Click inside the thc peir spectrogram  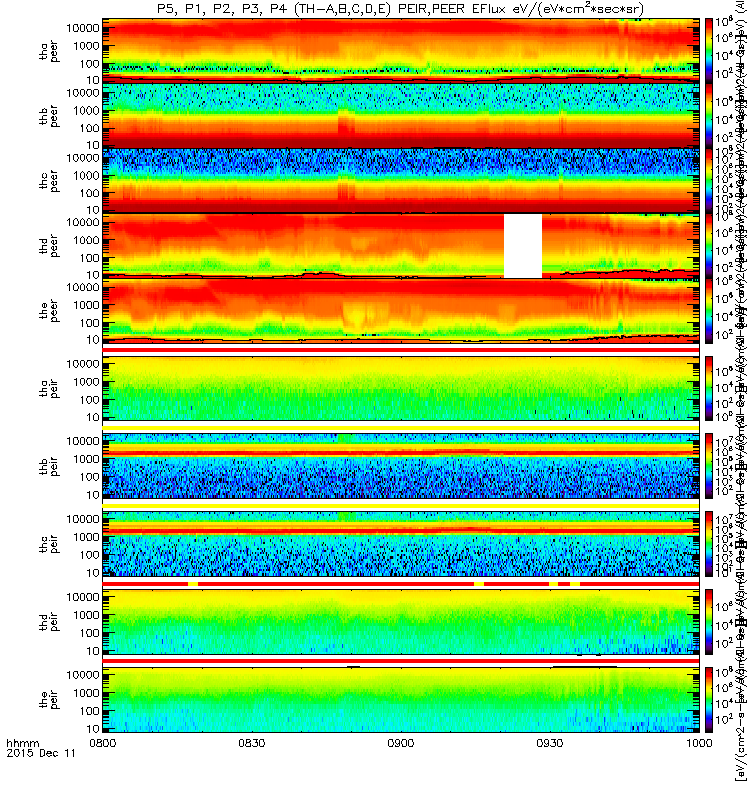point(401,544)
